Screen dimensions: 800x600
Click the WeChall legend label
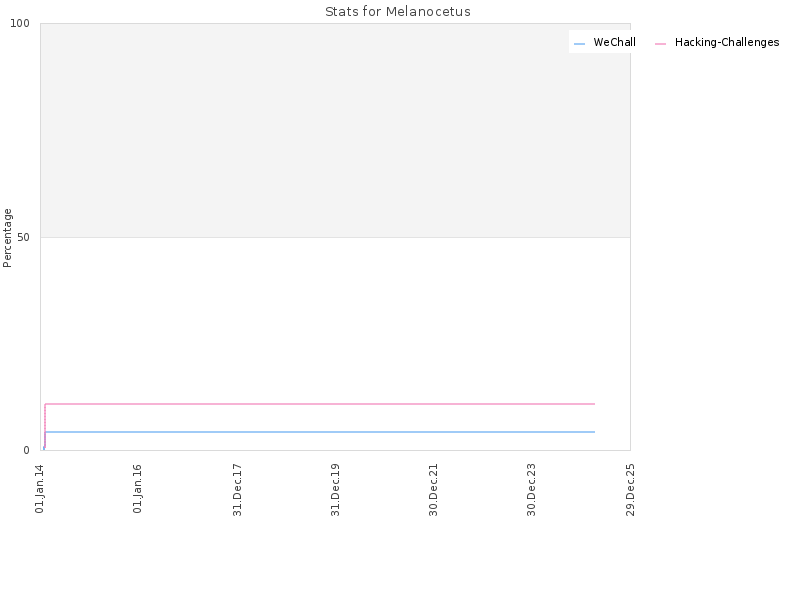614,42
